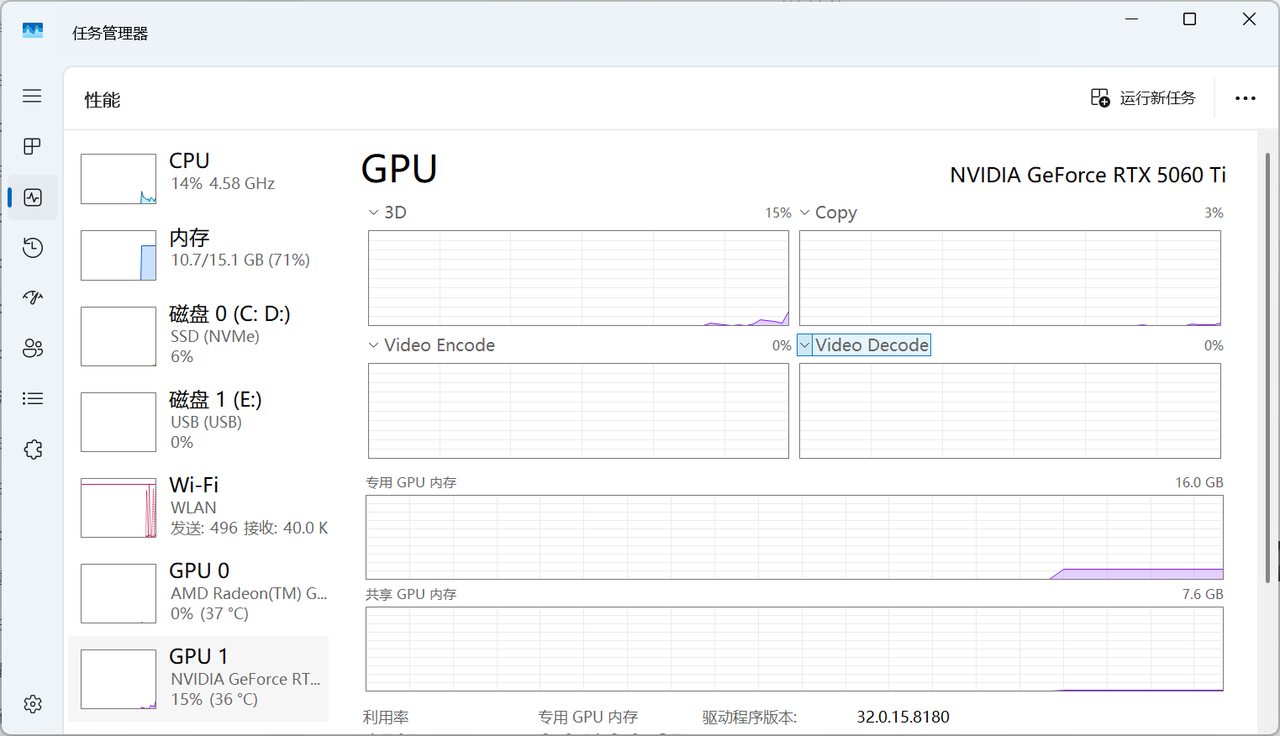Click the 性能 page heading
The height and width of the screenshot is (736, 1280).
point(102,100)
